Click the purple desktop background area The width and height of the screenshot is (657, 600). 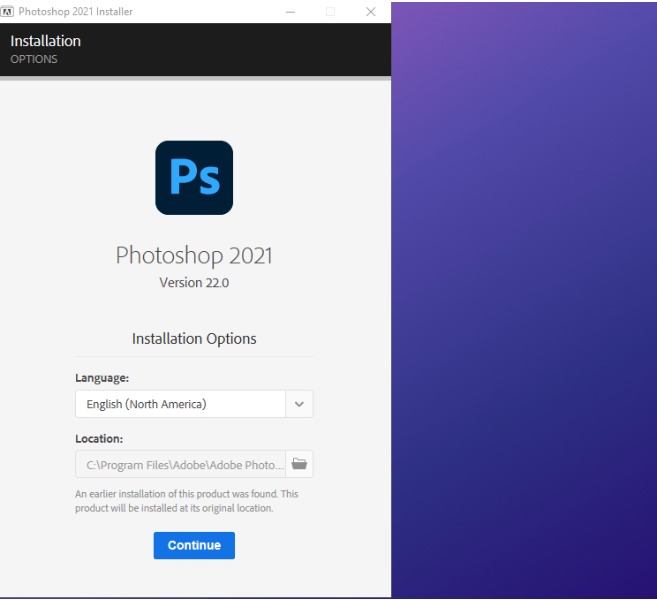pos(523,300)
